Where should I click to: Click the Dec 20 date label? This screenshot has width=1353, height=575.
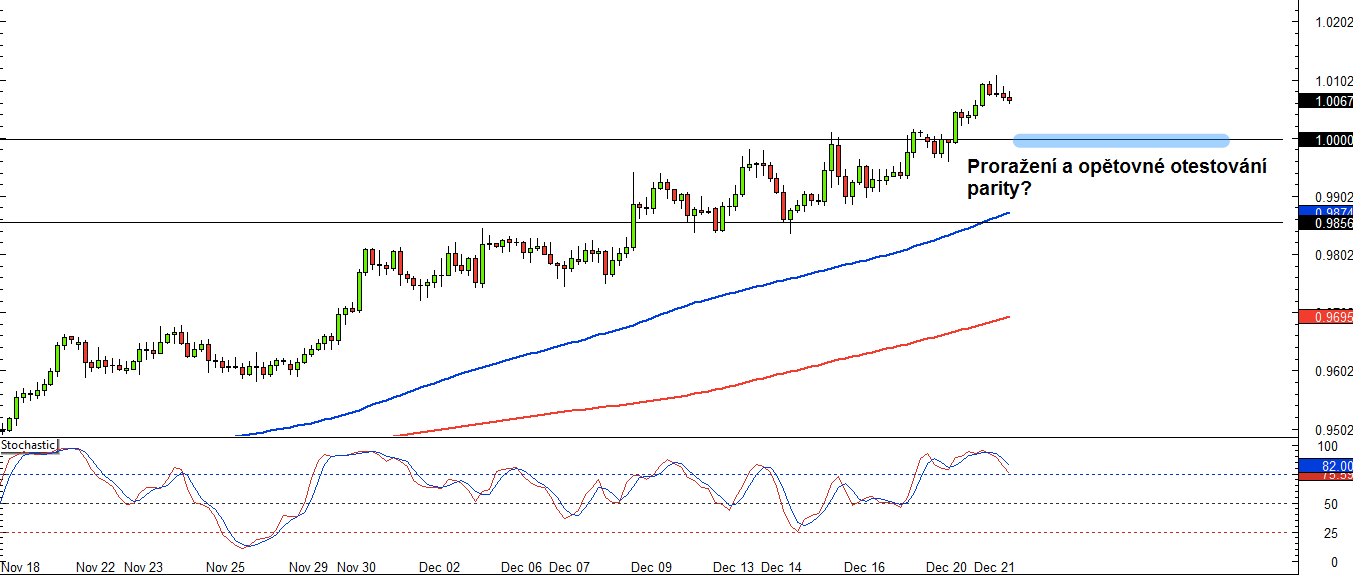point(946,567)
